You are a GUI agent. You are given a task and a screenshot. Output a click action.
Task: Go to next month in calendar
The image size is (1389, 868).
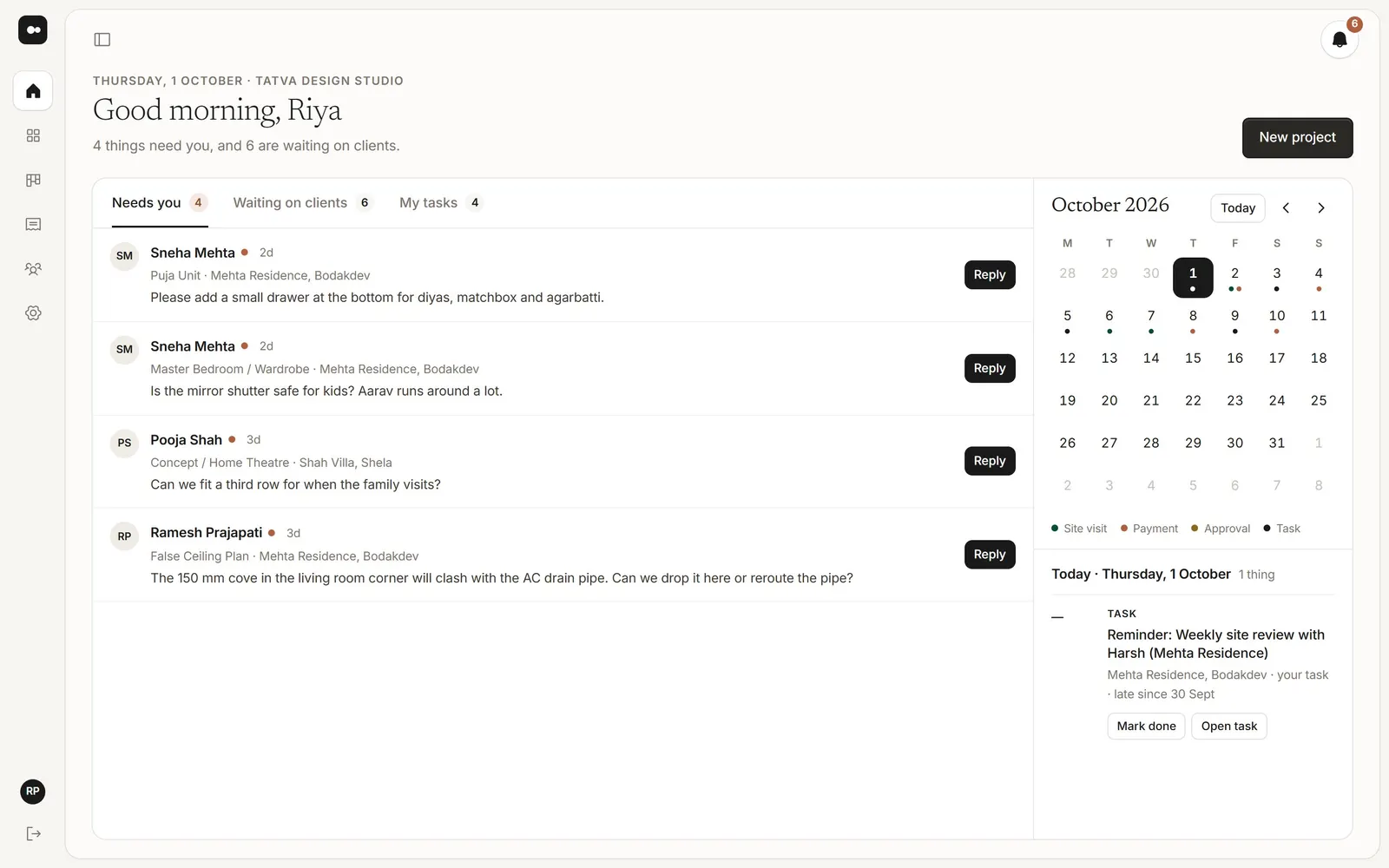coord(1321,208)
